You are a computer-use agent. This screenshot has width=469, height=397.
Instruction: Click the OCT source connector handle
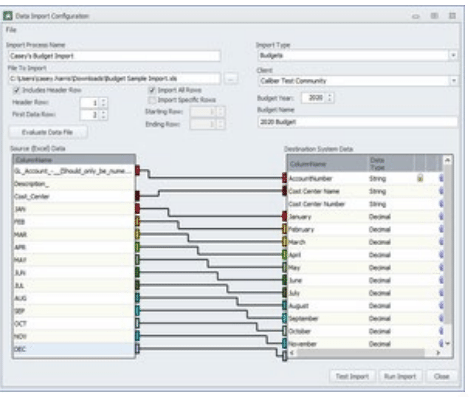point(137,323)
